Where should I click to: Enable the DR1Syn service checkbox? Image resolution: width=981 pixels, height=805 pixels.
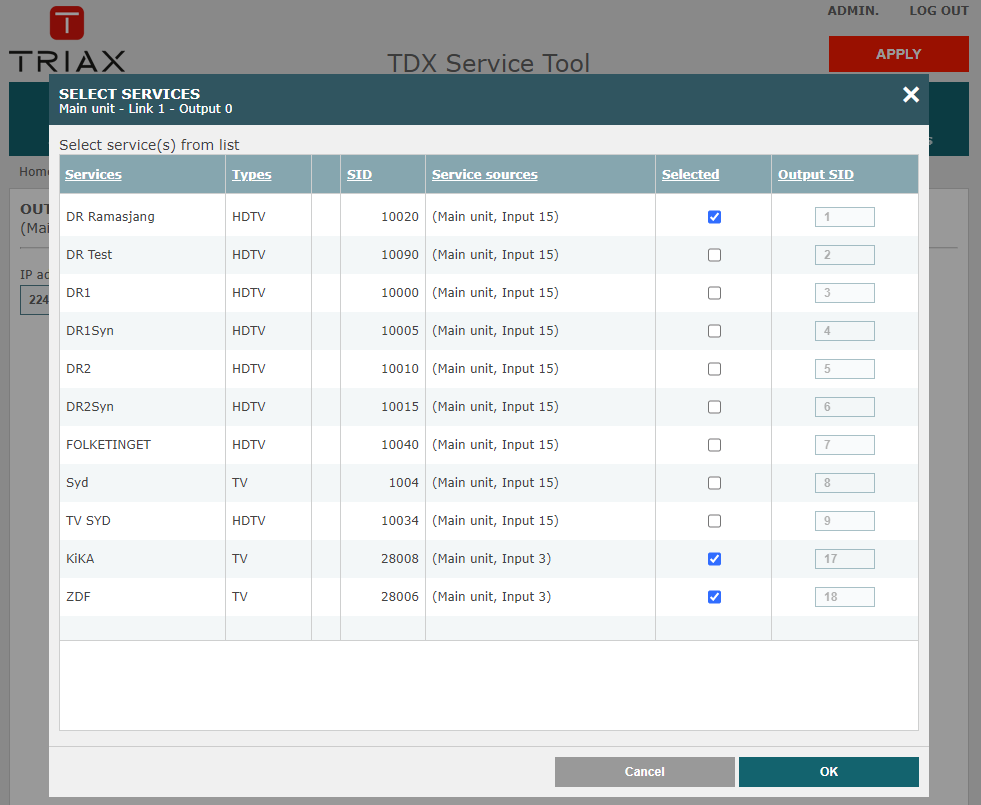click(714, 331)
